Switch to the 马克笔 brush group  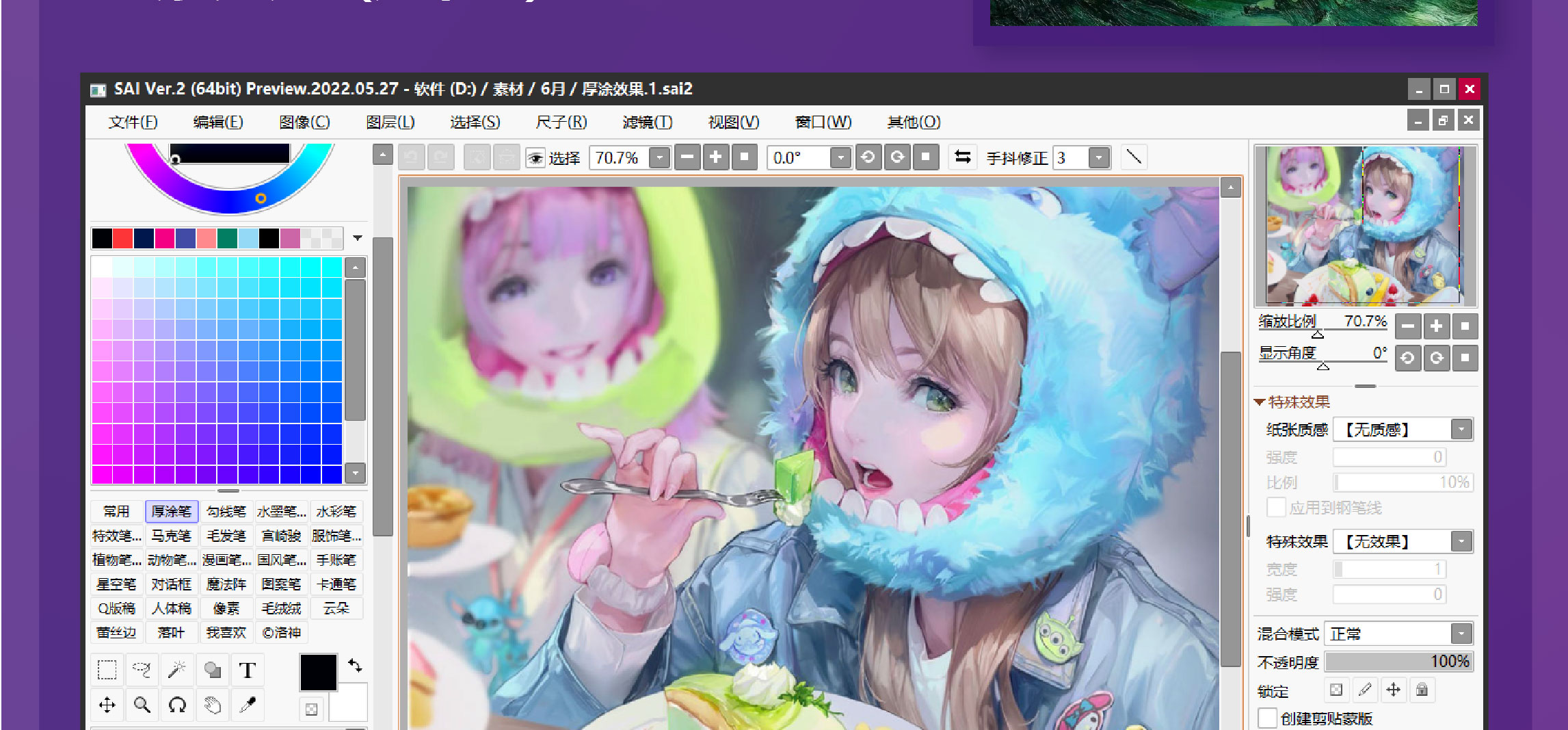click(172, 536)
